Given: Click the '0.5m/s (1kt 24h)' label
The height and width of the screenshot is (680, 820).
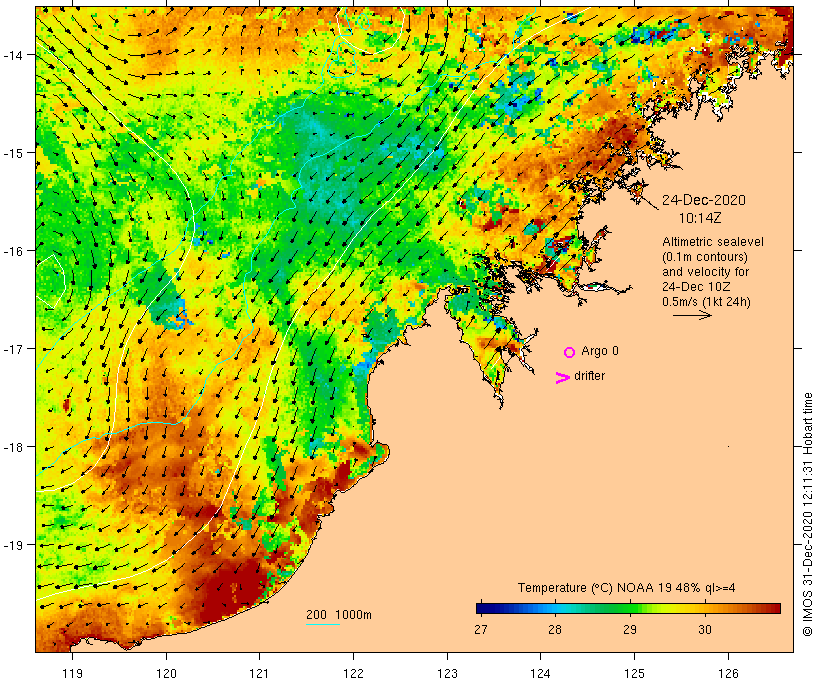Looking at the screenshot, I should (x=706, y=302).
